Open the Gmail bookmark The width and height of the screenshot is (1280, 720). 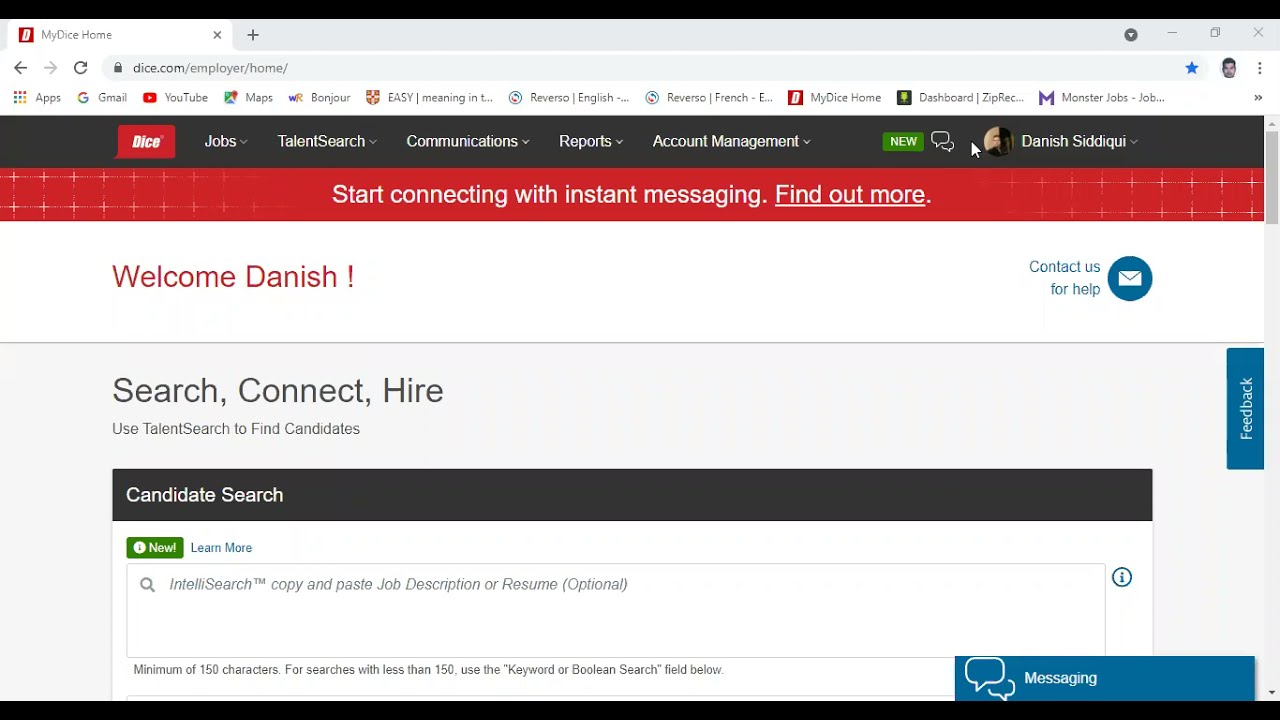(x=102, y=98)
